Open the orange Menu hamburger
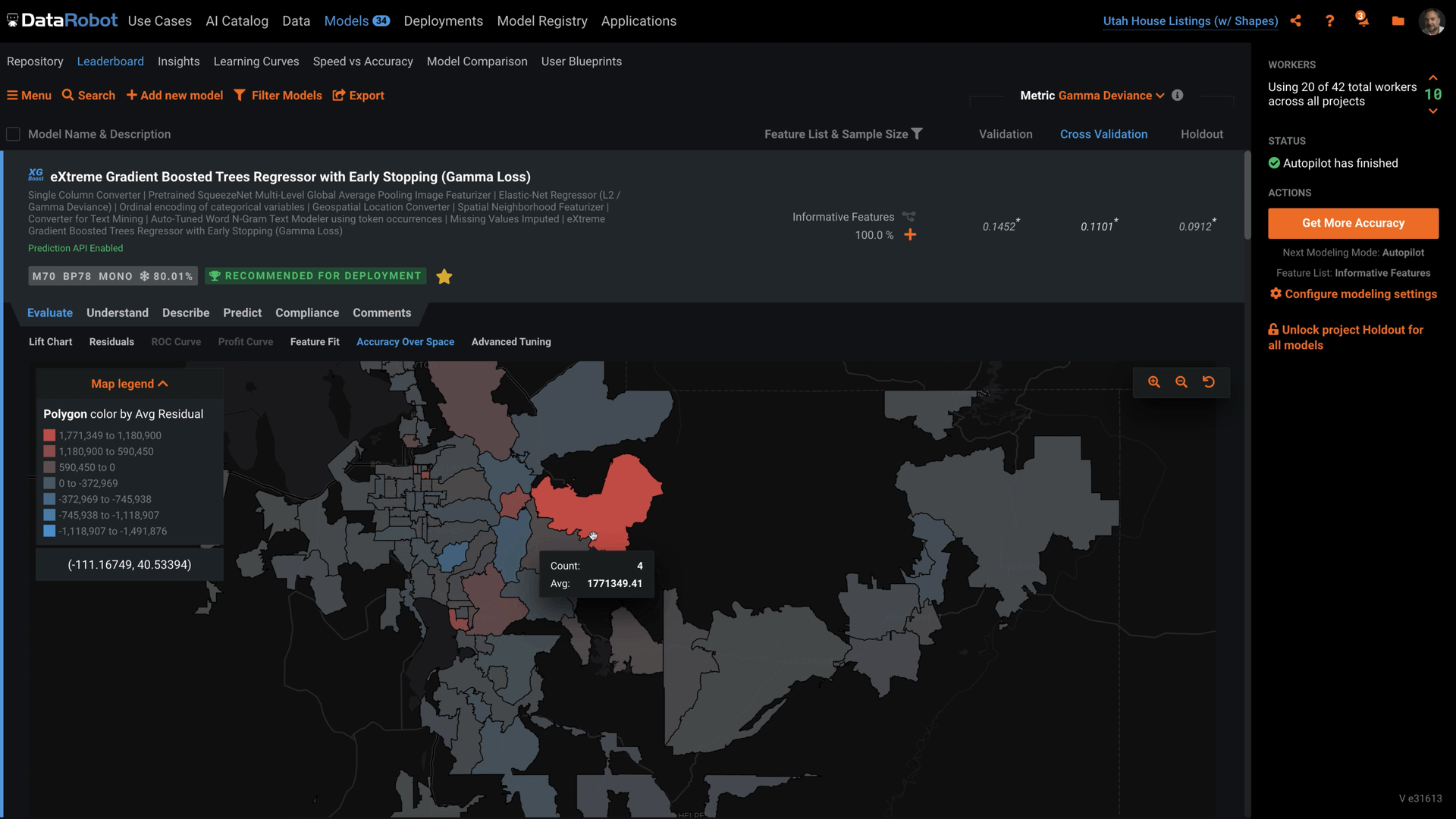Screen dimensions: 1456x819 (x=29, y=96)
